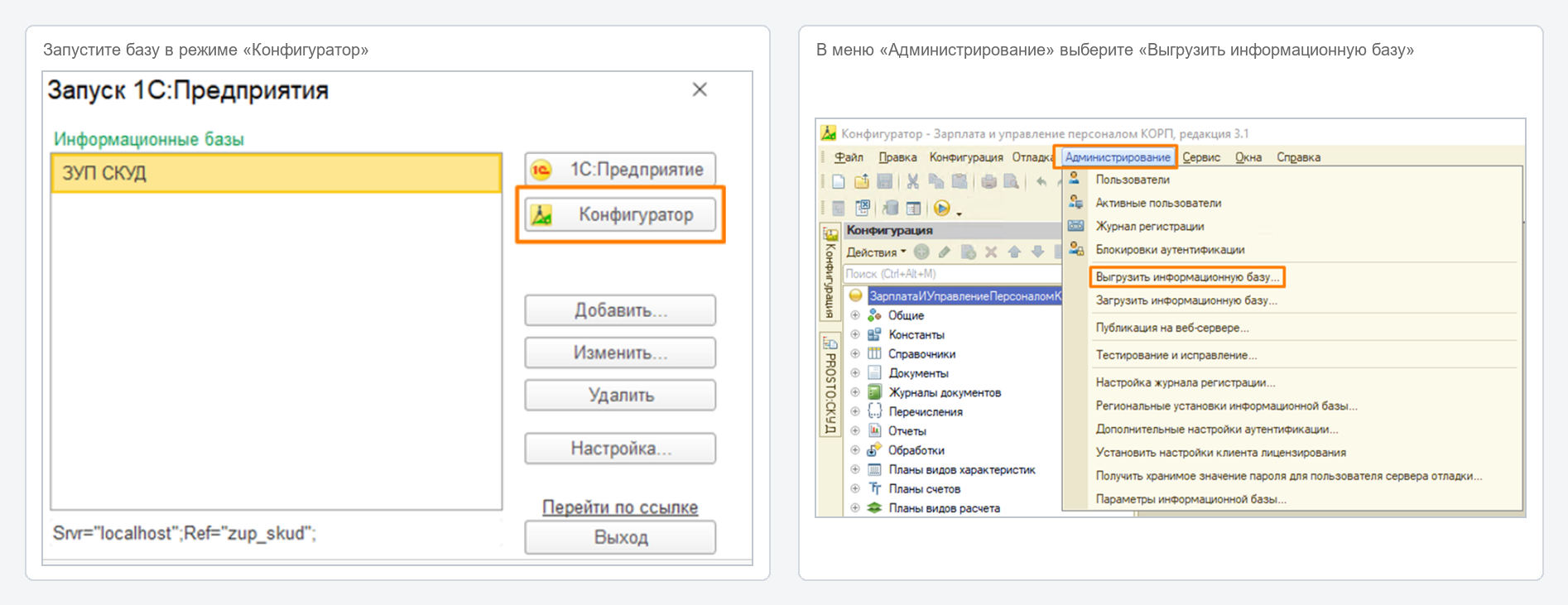
Task: Click the Close configuration toolbar icon with X
Action: 863,207
